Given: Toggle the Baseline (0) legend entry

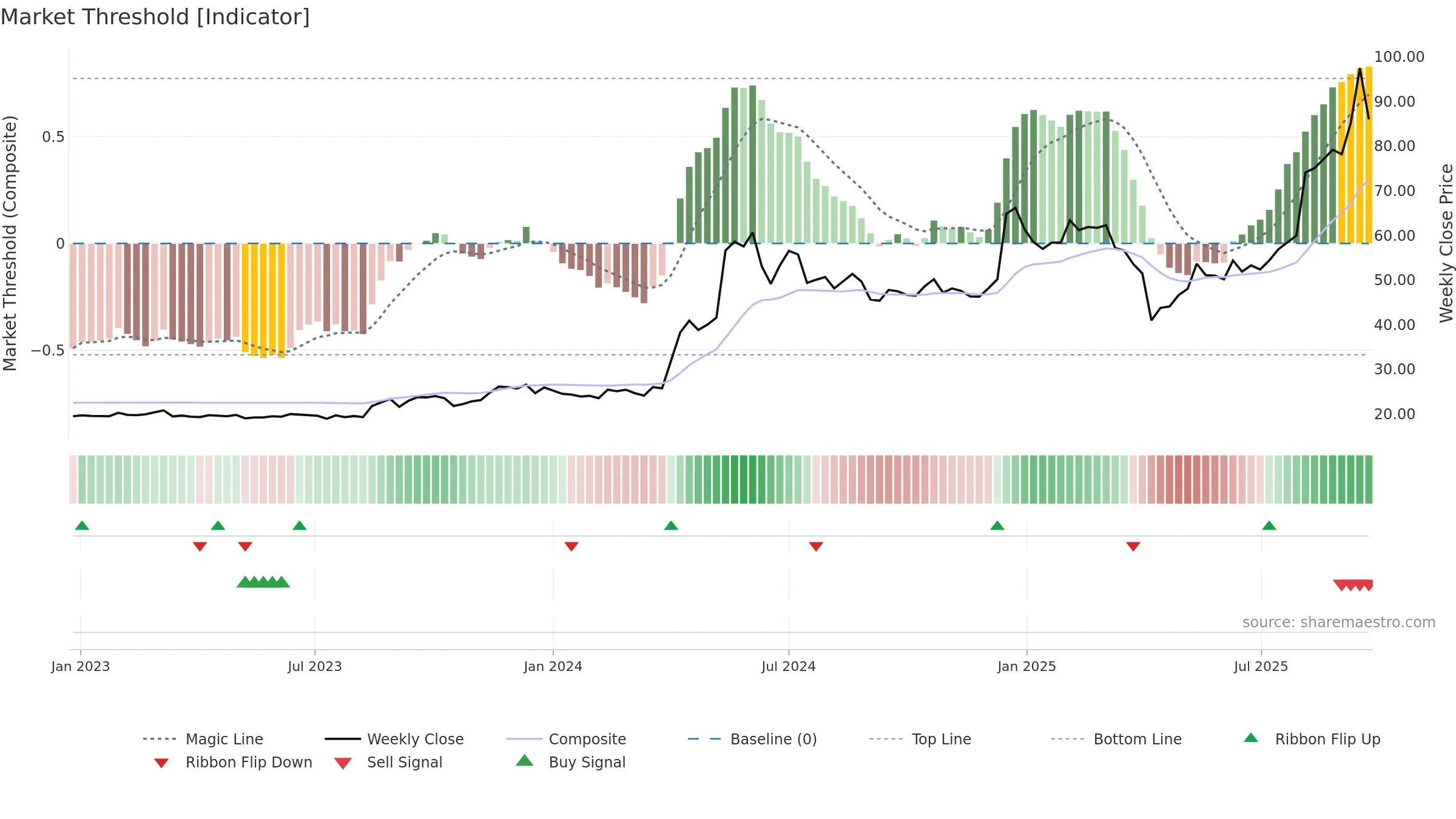Looking at the screenshot, I should tap(752, 739).
